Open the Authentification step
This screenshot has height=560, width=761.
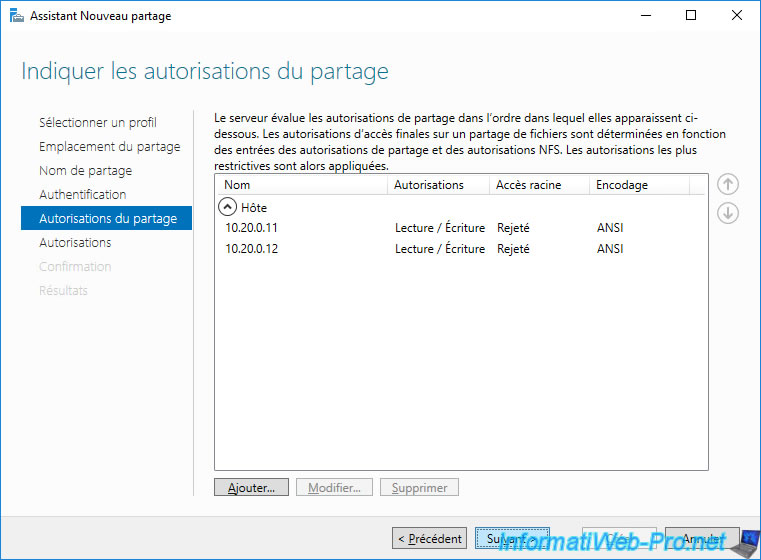[x=82, y=195]
